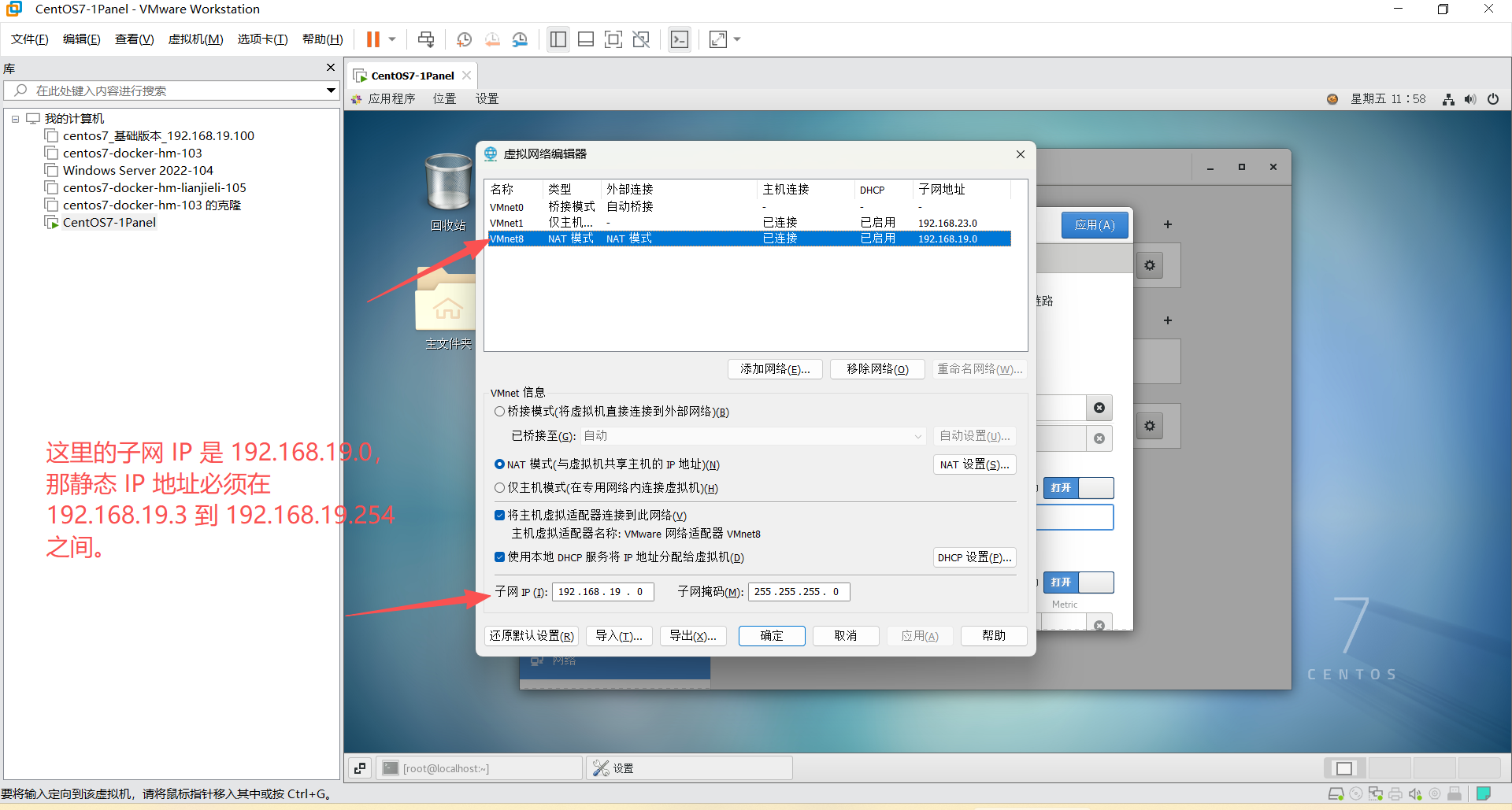
Task: Open the library search dropdown arrow
Action: 331,91
